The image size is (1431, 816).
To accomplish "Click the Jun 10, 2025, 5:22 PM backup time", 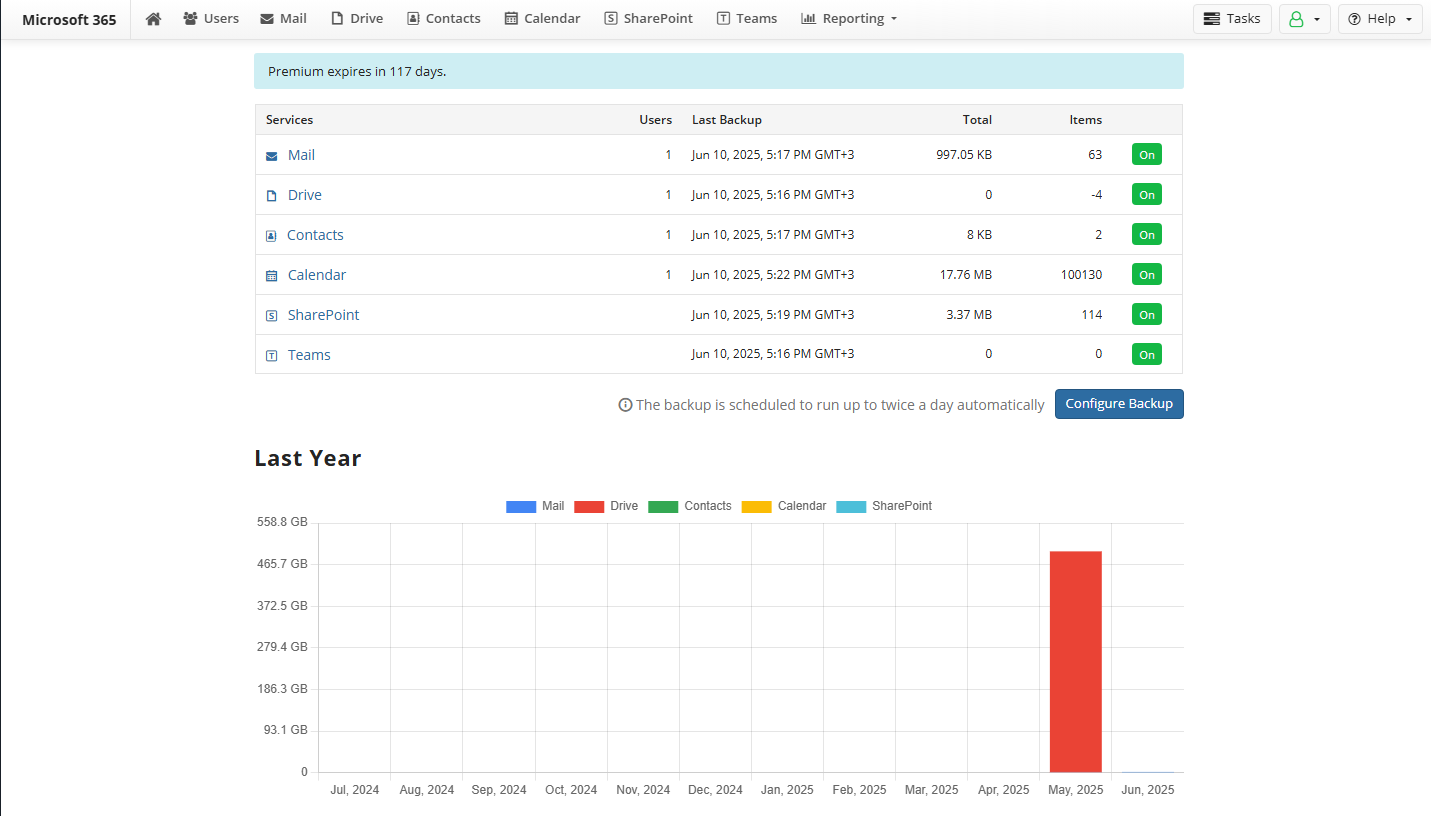I will (x=773, y=275).
